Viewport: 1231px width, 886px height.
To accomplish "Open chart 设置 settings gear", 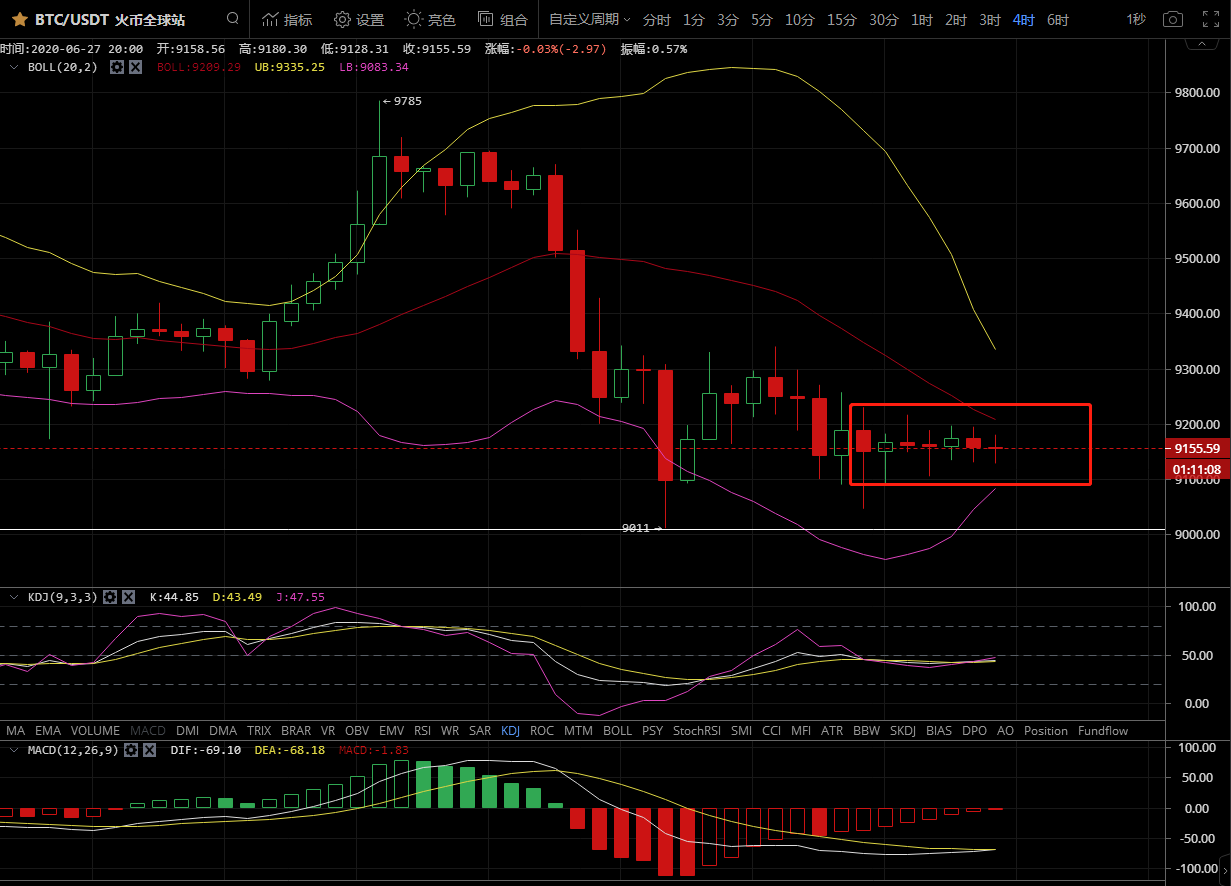I will click(x=358, y=19).
